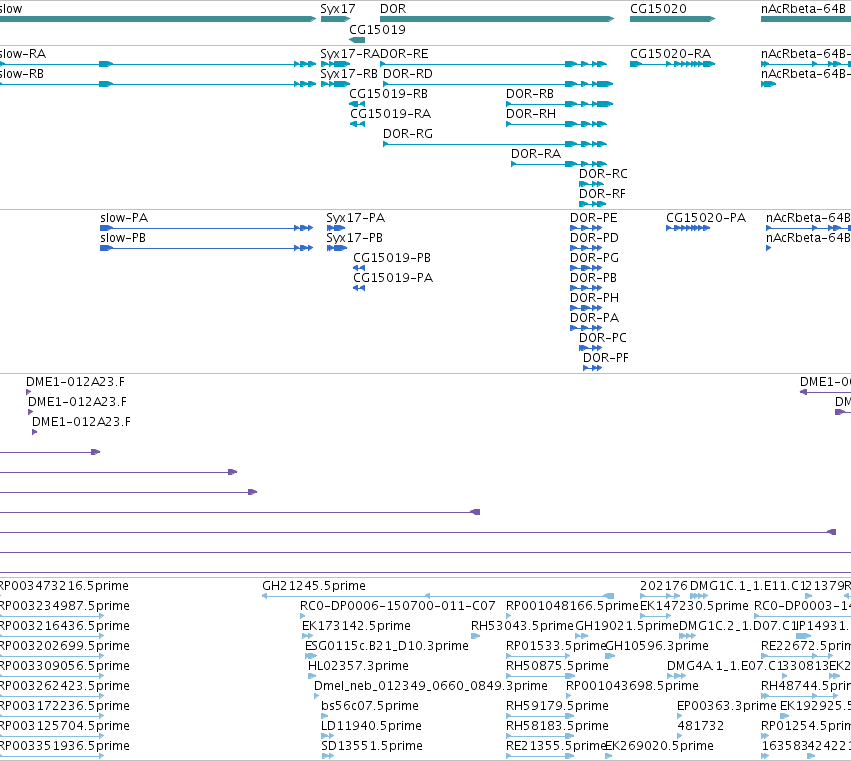Click the RP001048166.5prime EST label
The image size is (851, 761).
(572, 606)
